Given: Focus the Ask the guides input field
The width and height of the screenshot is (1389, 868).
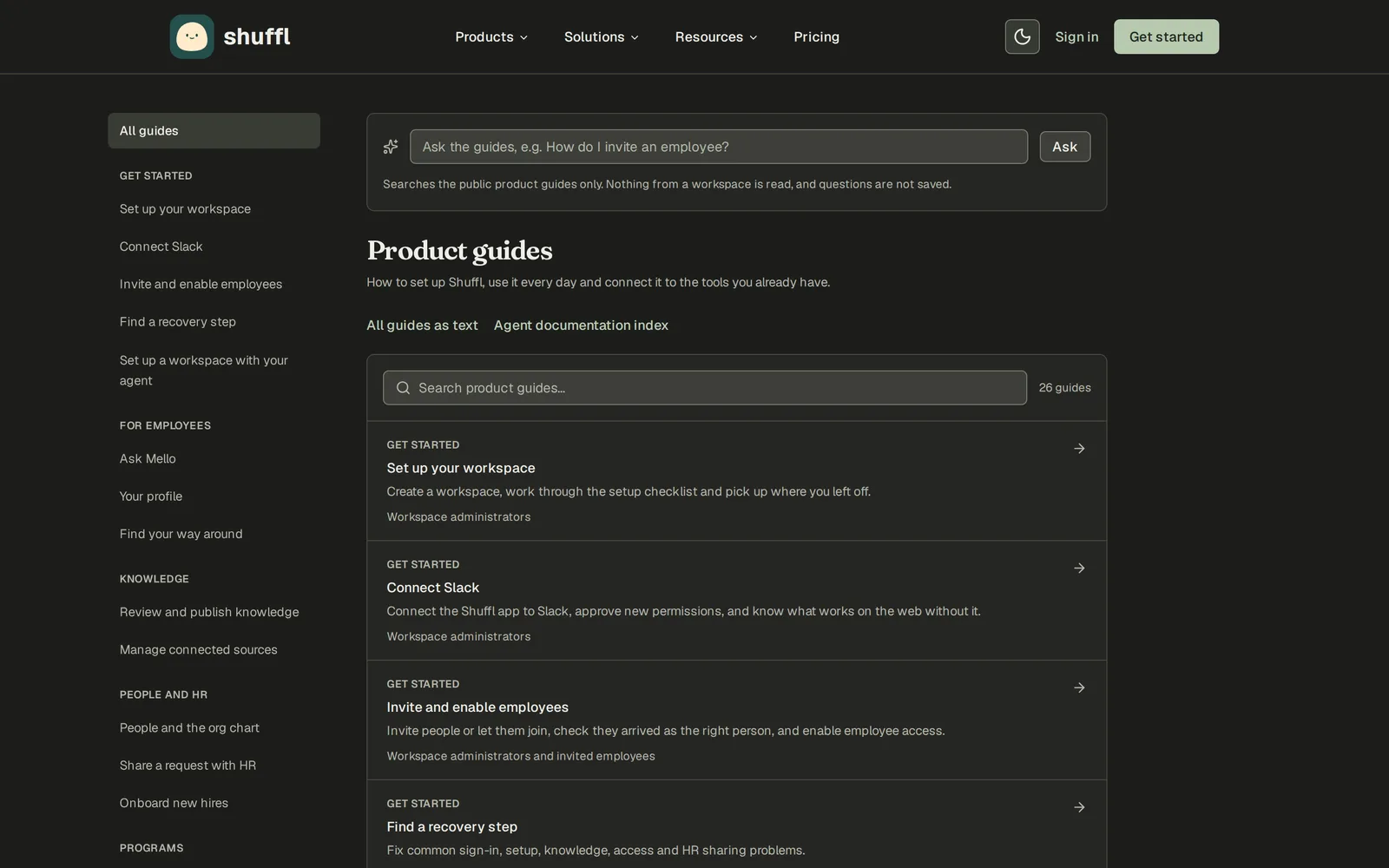Looking at the screenshot, I should click(719, 147).
